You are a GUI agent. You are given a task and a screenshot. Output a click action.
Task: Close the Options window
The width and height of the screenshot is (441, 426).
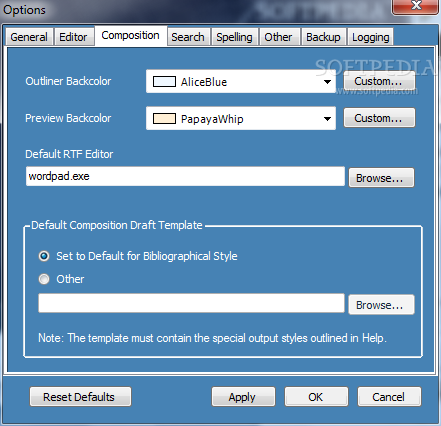[x=415, y=6]
